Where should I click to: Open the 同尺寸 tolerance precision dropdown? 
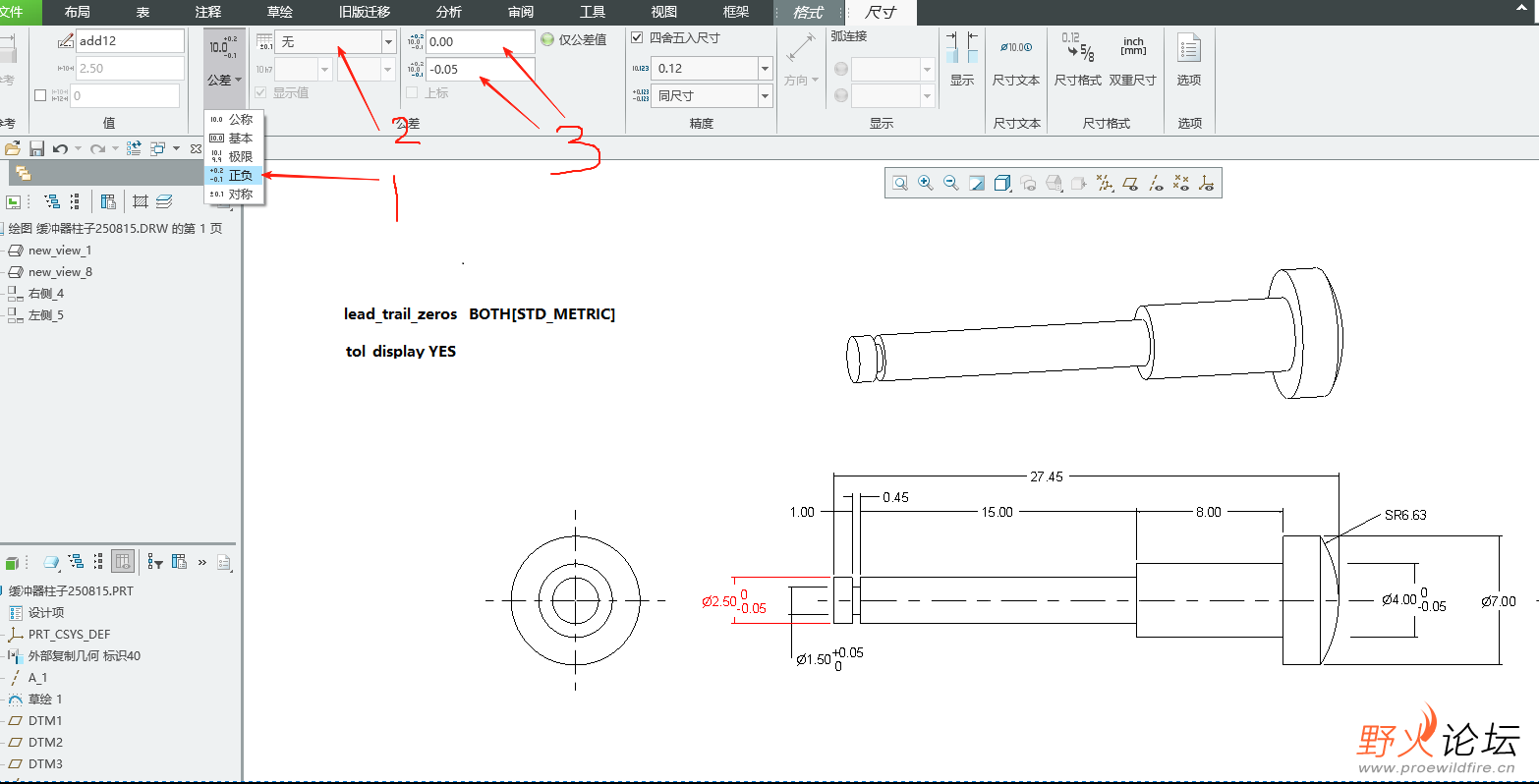(765, 96)
